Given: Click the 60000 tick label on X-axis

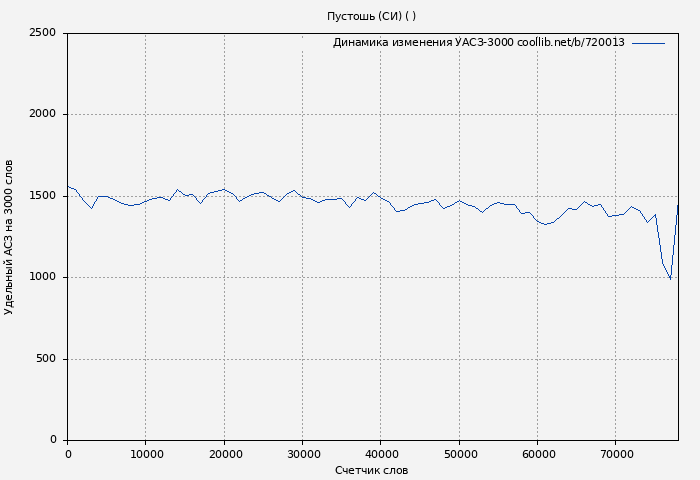Looking at the screenshot, I should pyautogui.click(x=537, y=454).
